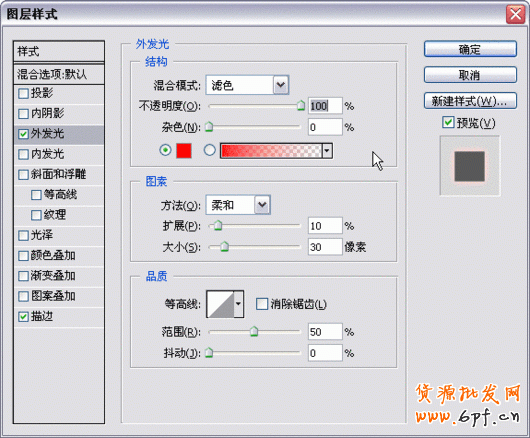530x438 pixels.
Task: Open the gradient picker dropdown arrow
Action: pos(327,151)
